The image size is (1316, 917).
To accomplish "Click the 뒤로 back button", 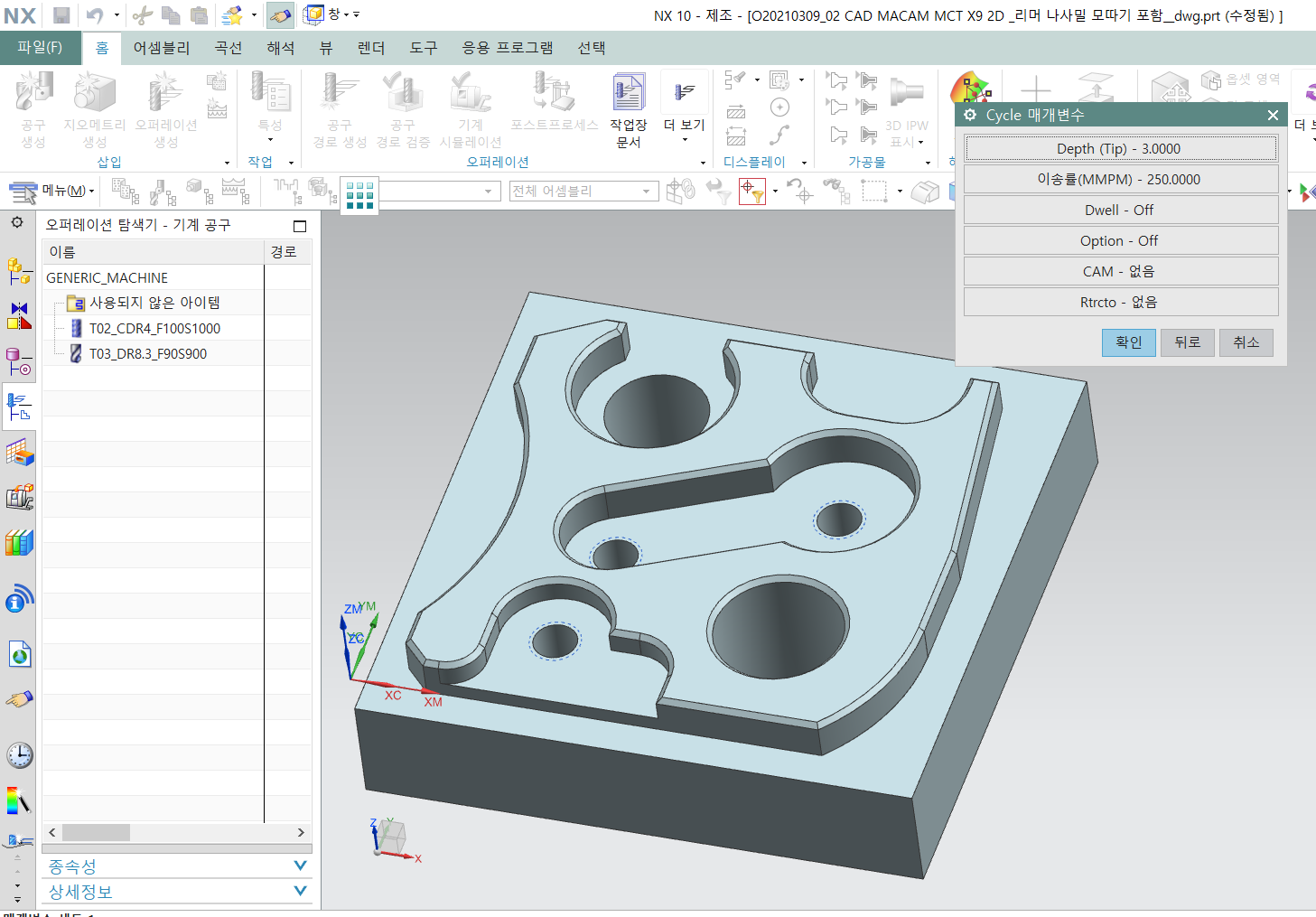I will [x=1188, y=342].
